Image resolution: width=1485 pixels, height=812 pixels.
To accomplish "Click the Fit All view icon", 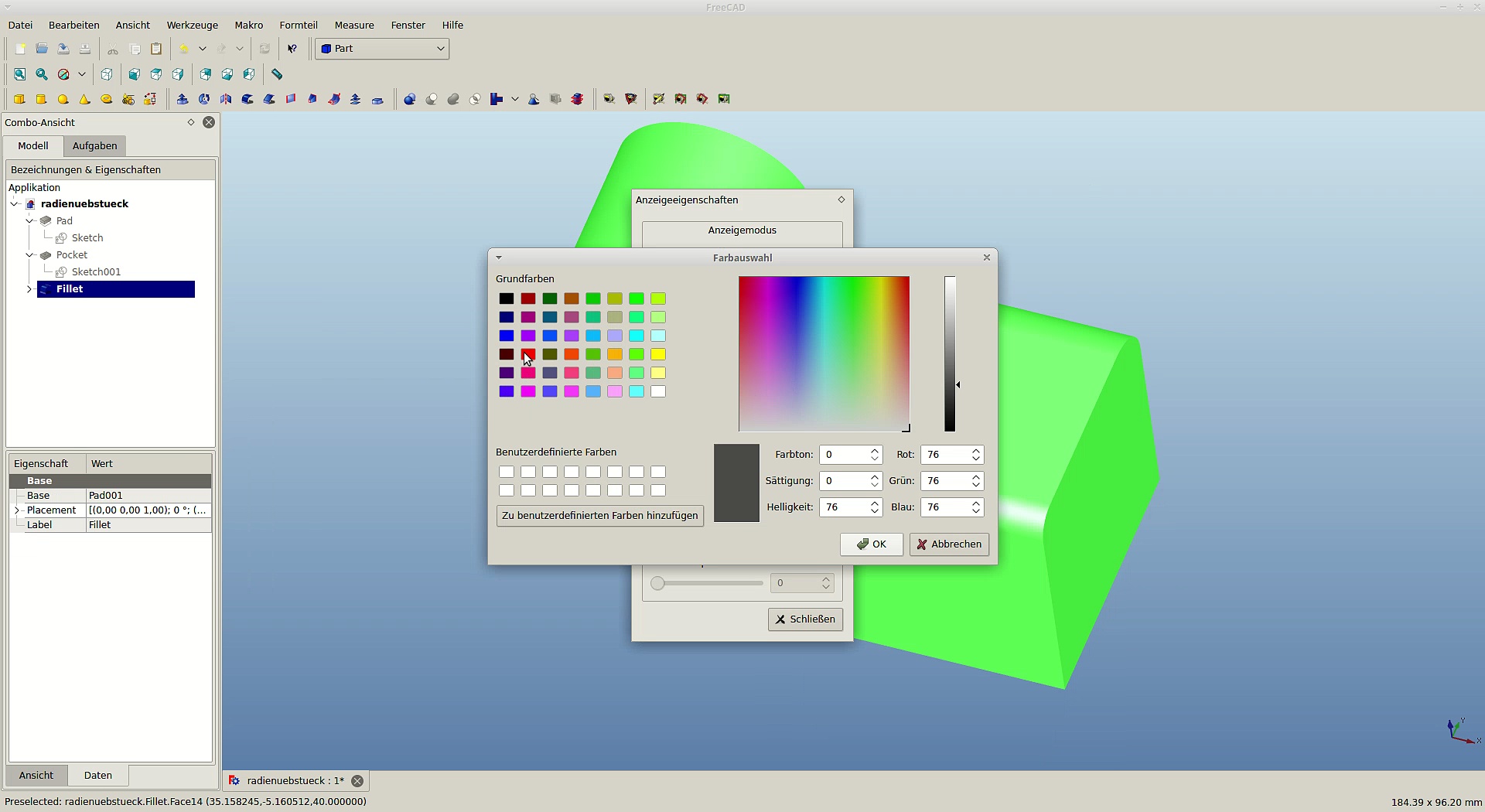I will point(19,74).
